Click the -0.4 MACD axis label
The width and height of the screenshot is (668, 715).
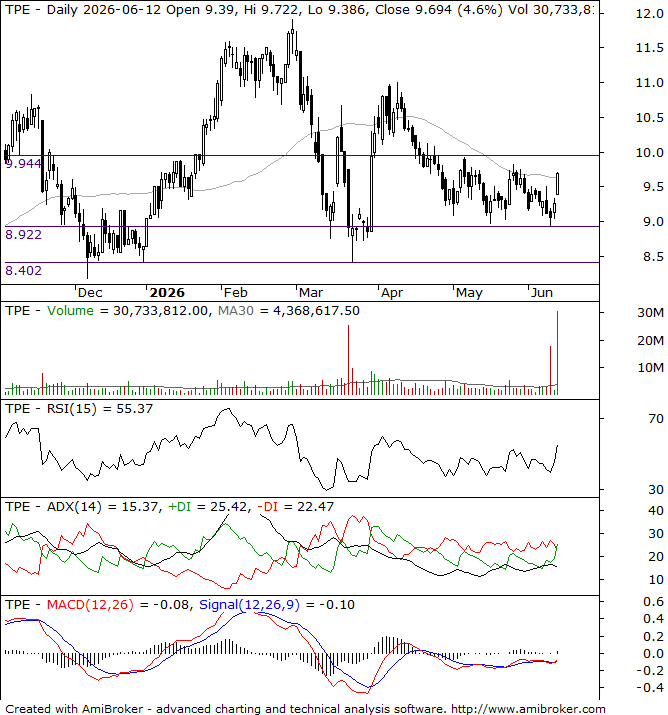[x=650, y=688]
